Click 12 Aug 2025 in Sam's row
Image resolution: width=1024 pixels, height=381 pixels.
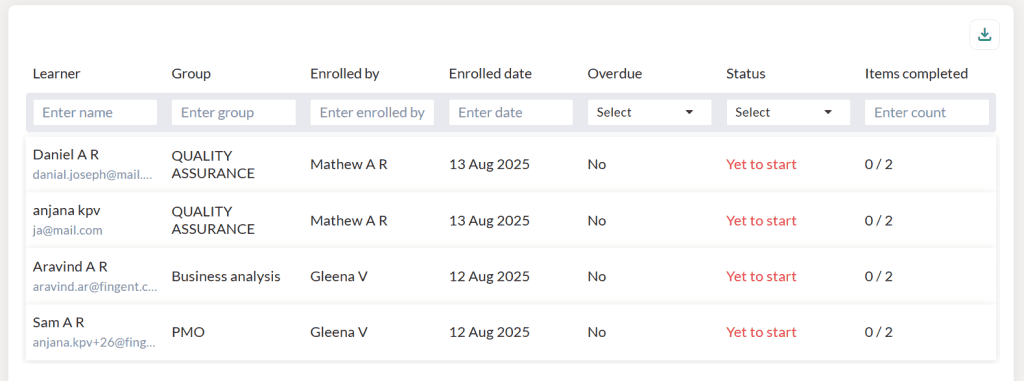click(x=489, y=333)
